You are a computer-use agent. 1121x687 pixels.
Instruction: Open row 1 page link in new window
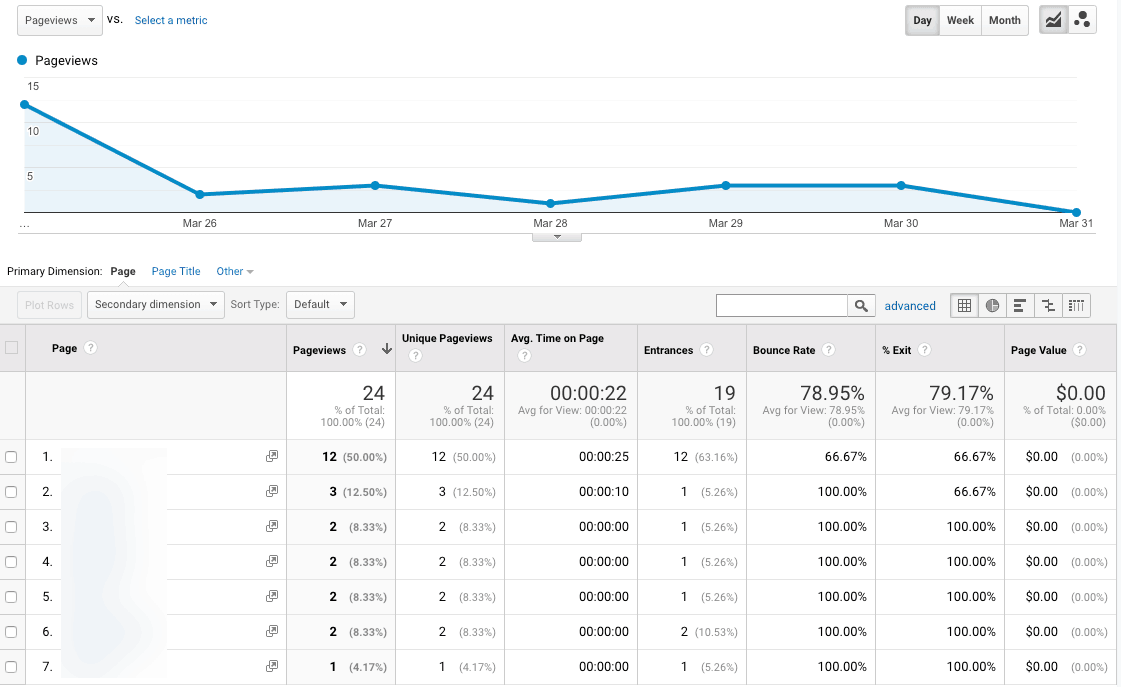tap(271, 456)
